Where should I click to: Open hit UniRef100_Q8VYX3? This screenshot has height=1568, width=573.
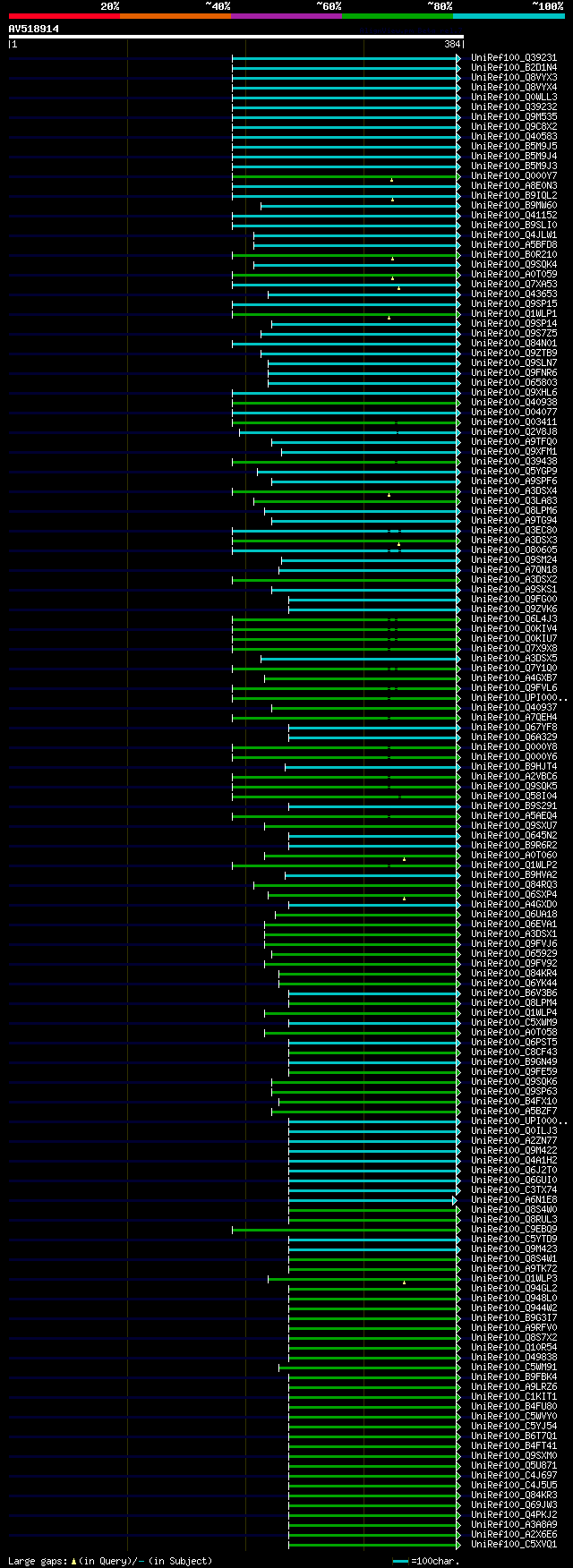pyautogui.click(x=514, y=78)
